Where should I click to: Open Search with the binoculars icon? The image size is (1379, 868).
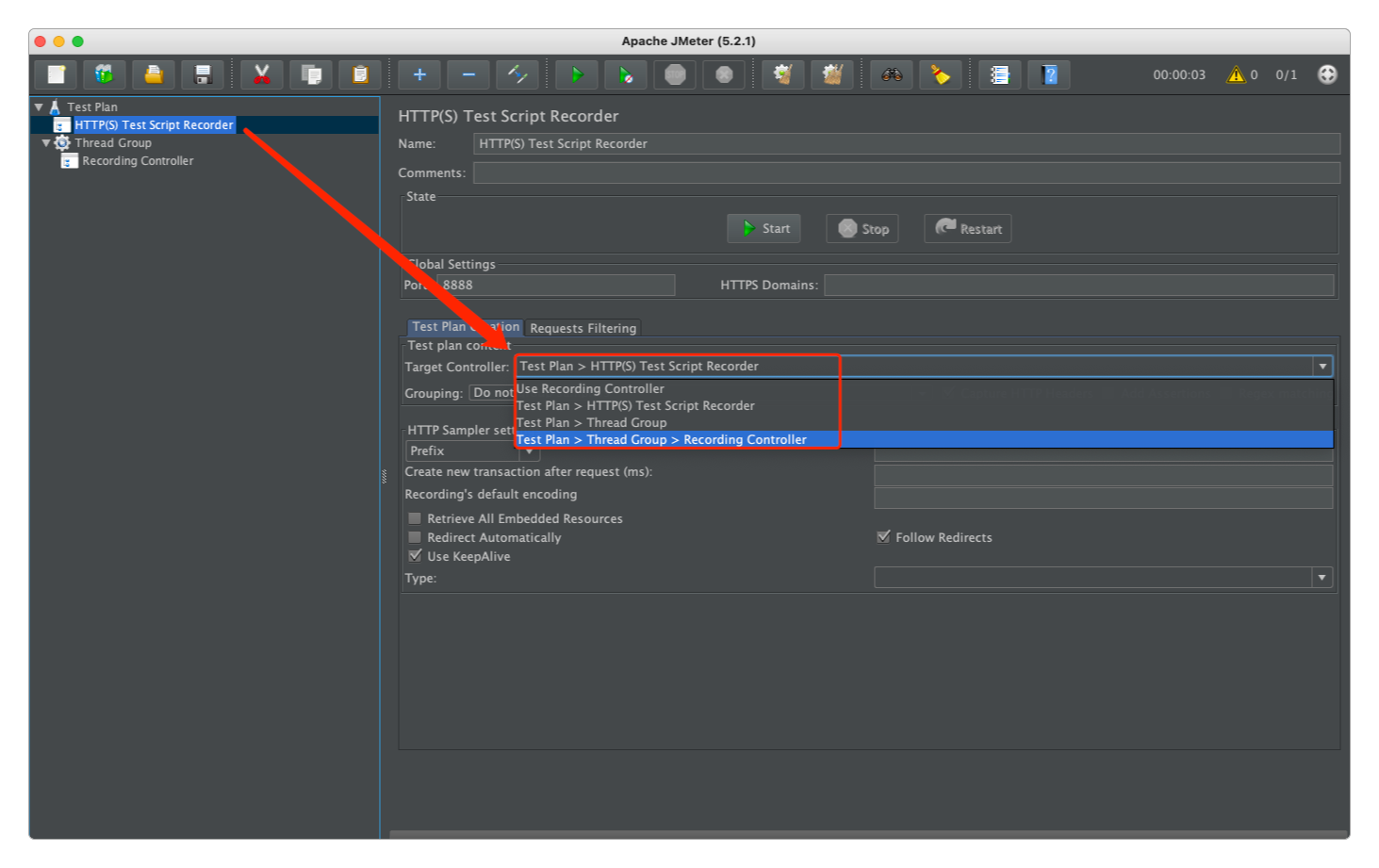point(892,74)
